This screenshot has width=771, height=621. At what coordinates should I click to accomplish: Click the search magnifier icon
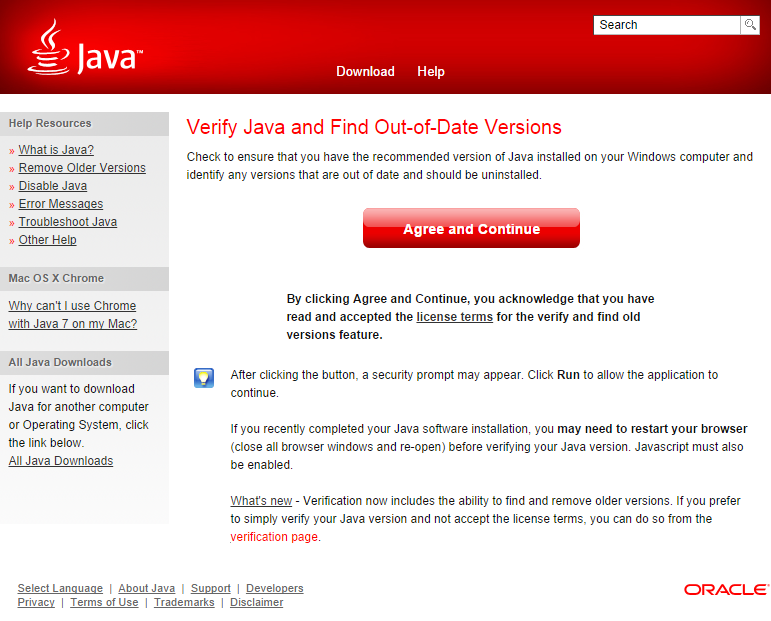pos(750,25)
